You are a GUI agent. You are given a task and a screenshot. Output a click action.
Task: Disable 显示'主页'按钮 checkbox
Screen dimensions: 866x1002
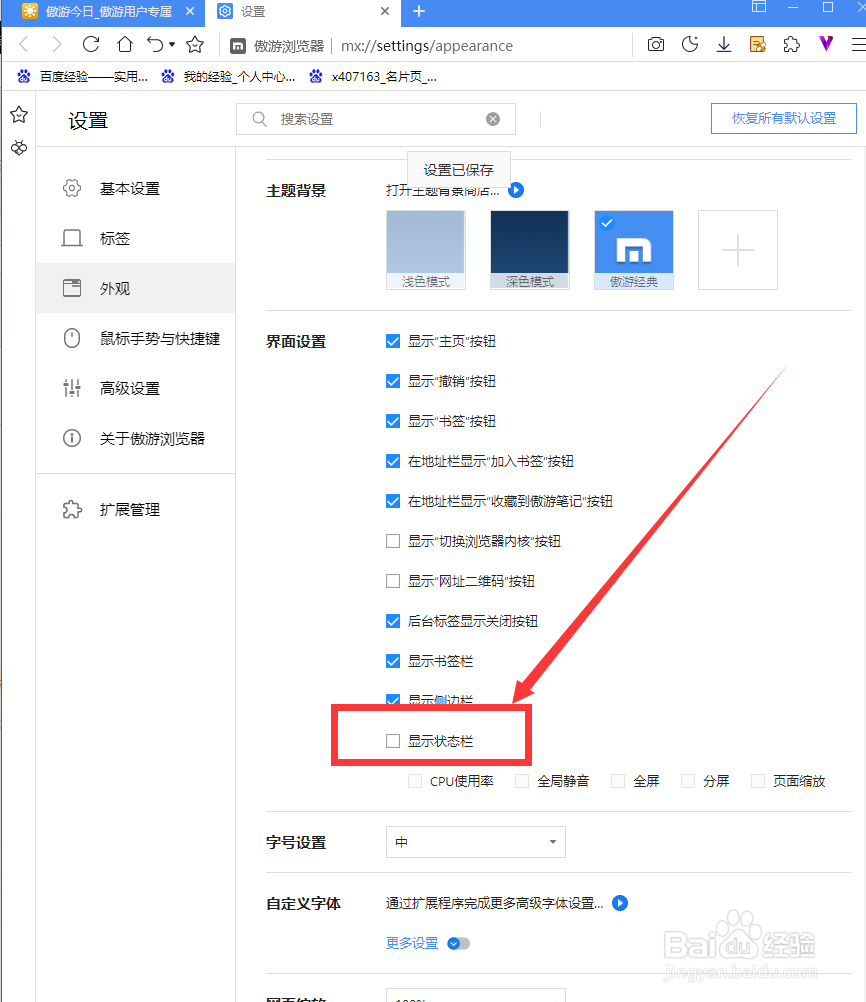[x=393, y=341]
